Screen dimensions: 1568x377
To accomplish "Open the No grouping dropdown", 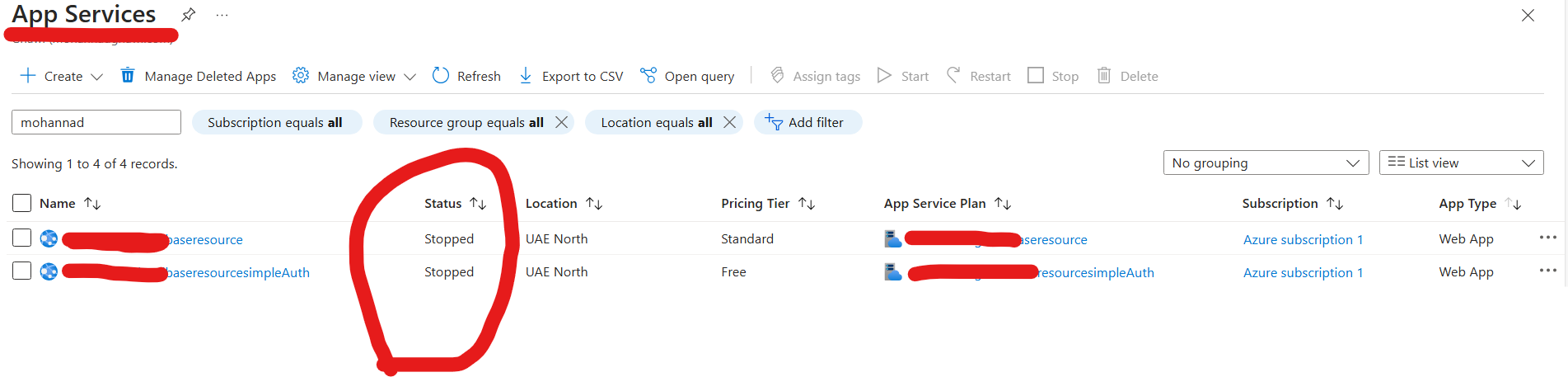I will tap(1265, 163).
